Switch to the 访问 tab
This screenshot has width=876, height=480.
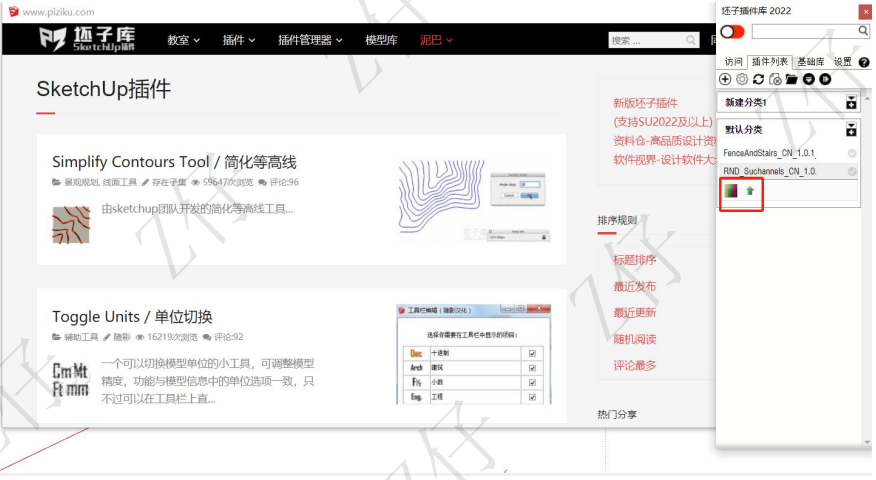pos(733,62)
